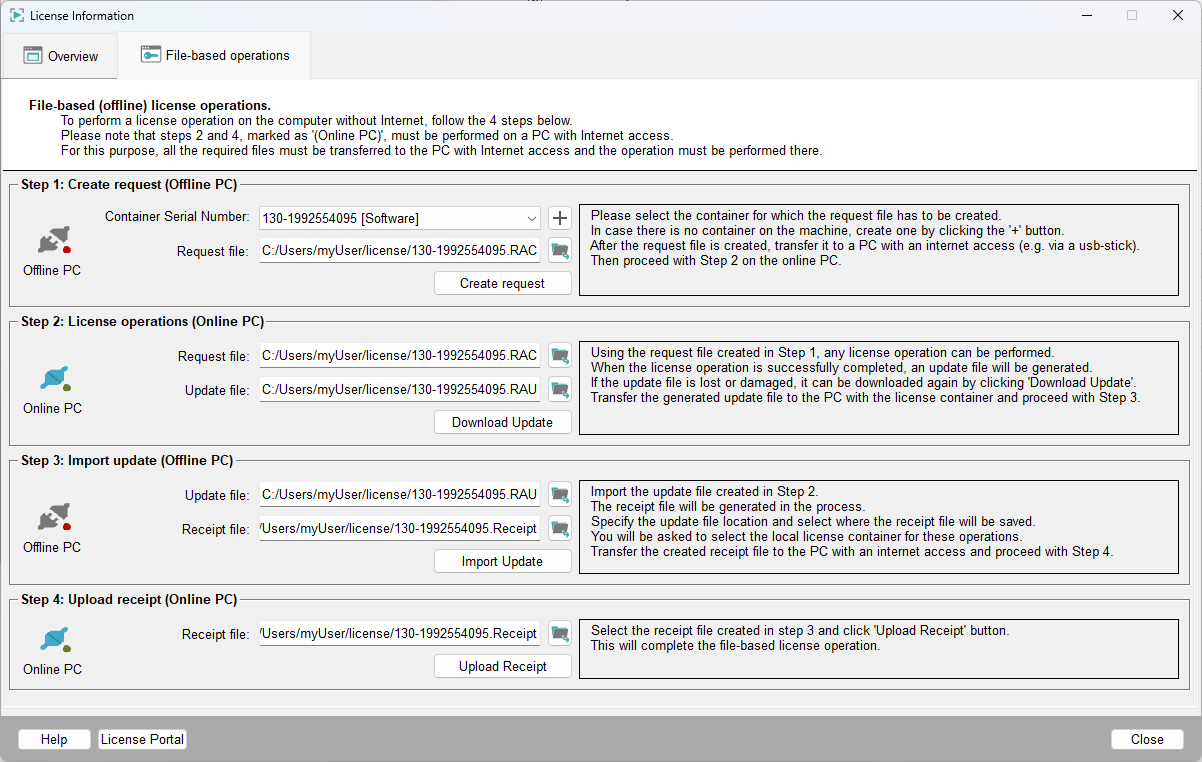Click the Step 1 instructions text box
Screen dimensions: 1202x762
coord(879,250)
